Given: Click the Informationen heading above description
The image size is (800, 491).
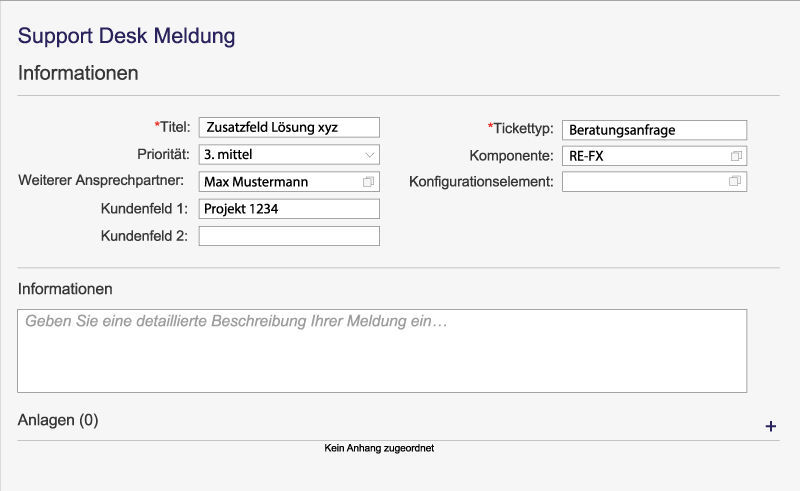Looking at the screenshot, I should click(x=65, y=289).
